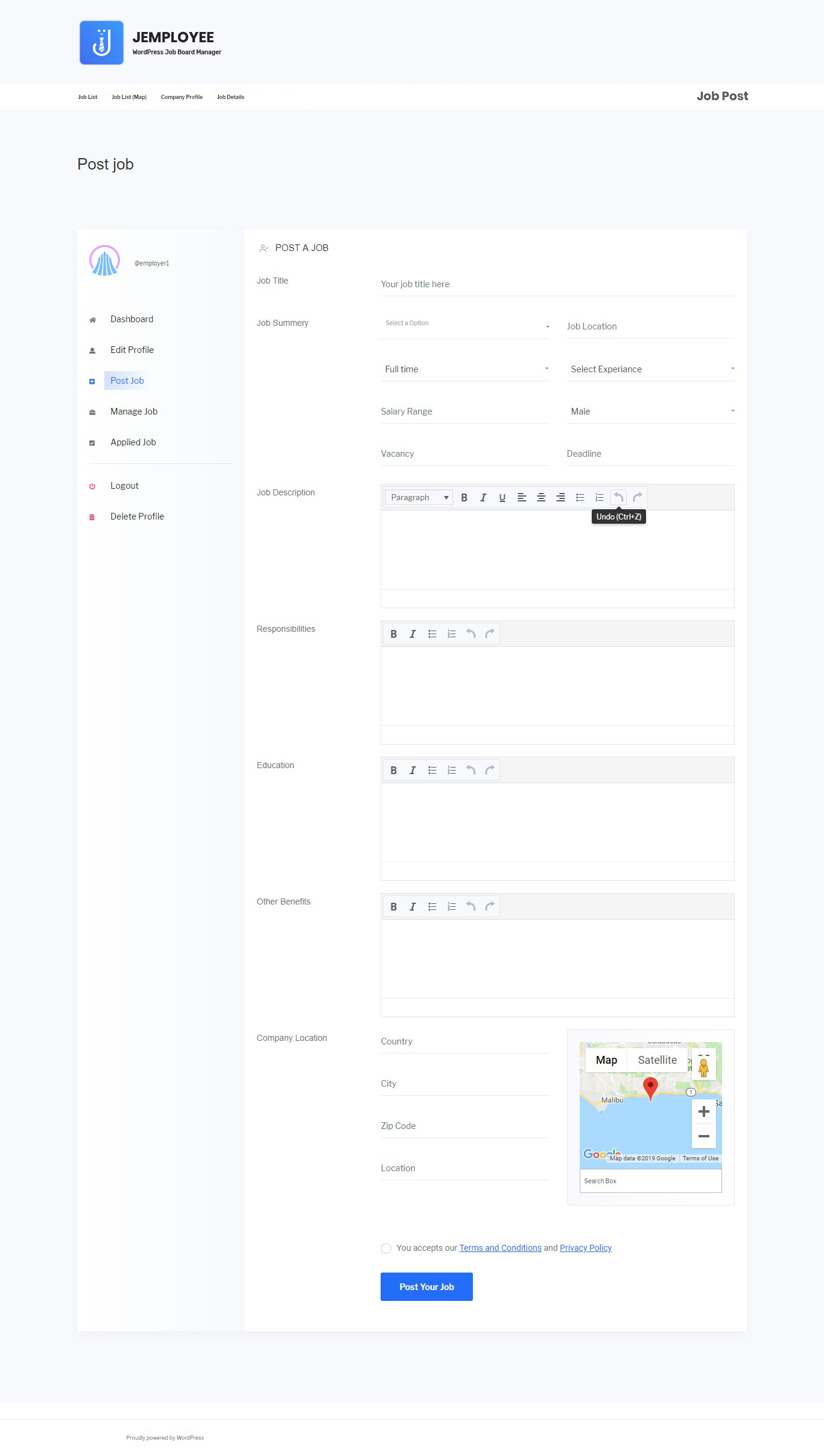Screen dimensions: 824x1456
Task: Insert bulleted list in Other Benefits editor
Action: tap(432, 906)
